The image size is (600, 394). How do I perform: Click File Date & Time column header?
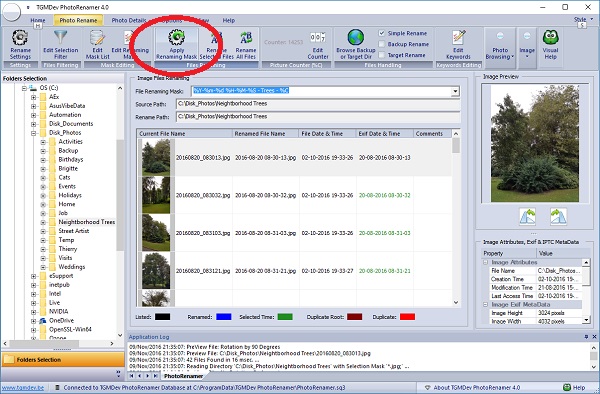click(x=327, y=134)
